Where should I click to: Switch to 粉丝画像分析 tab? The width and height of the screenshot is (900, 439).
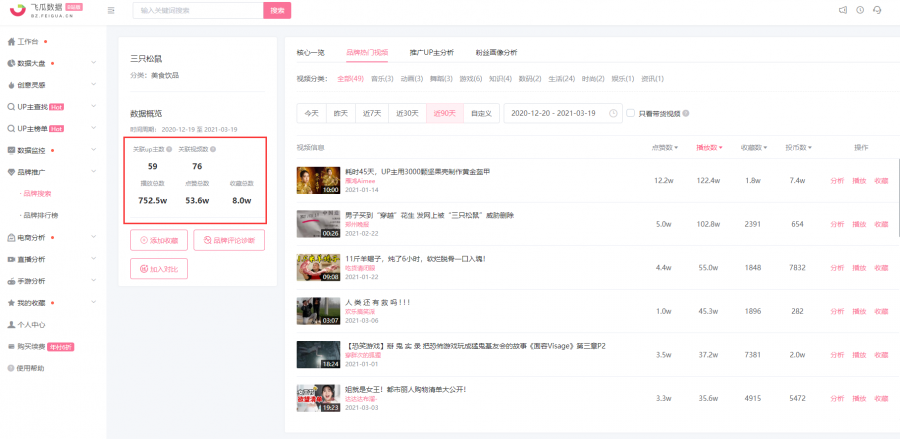(x=496, y=52)
